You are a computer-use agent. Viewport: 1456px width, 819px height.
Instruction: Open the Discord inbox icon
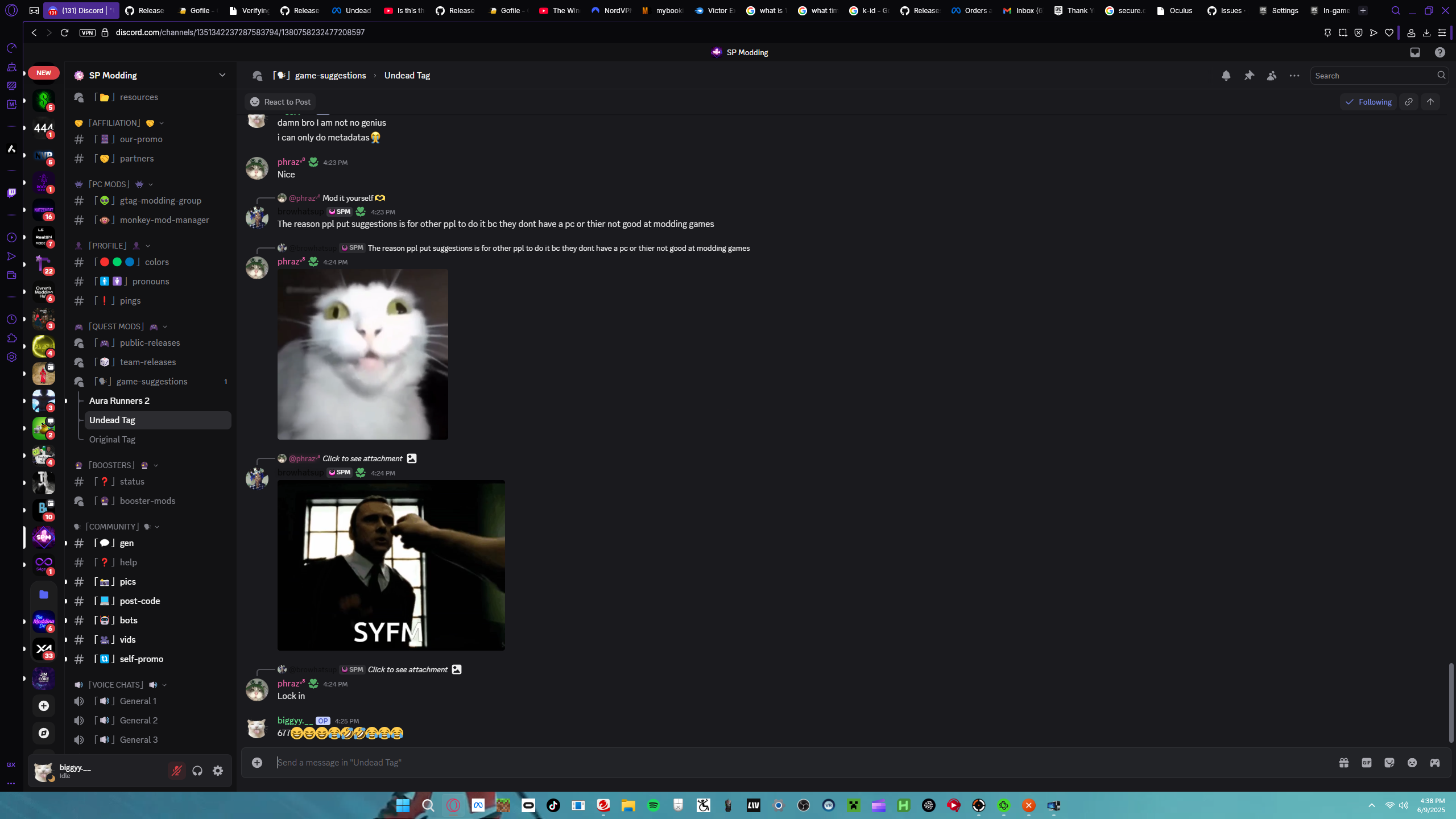(x=1414, y=52)
